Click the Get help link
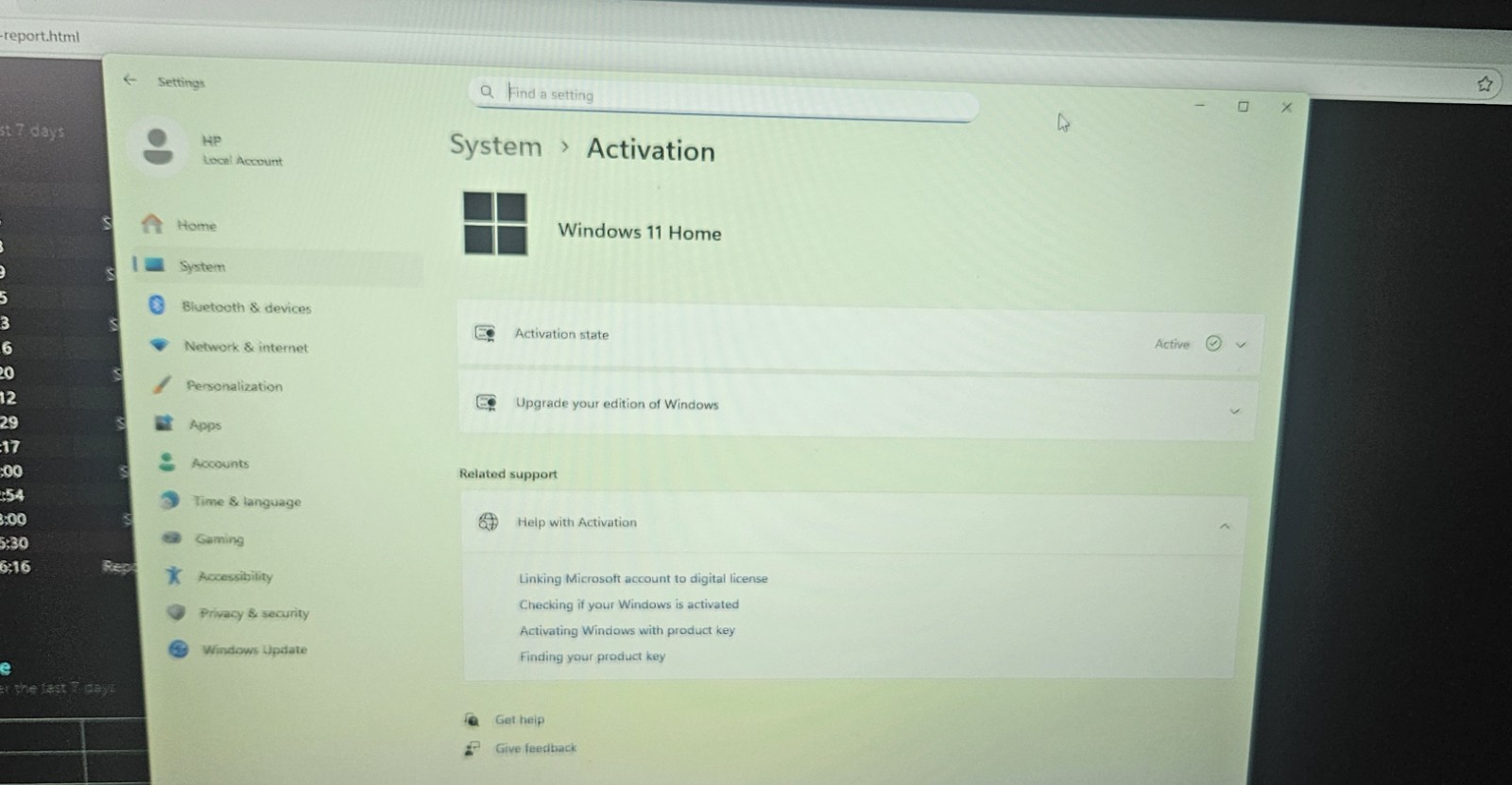Screen dimensions: 1512x785 click(x=520, y=720)
